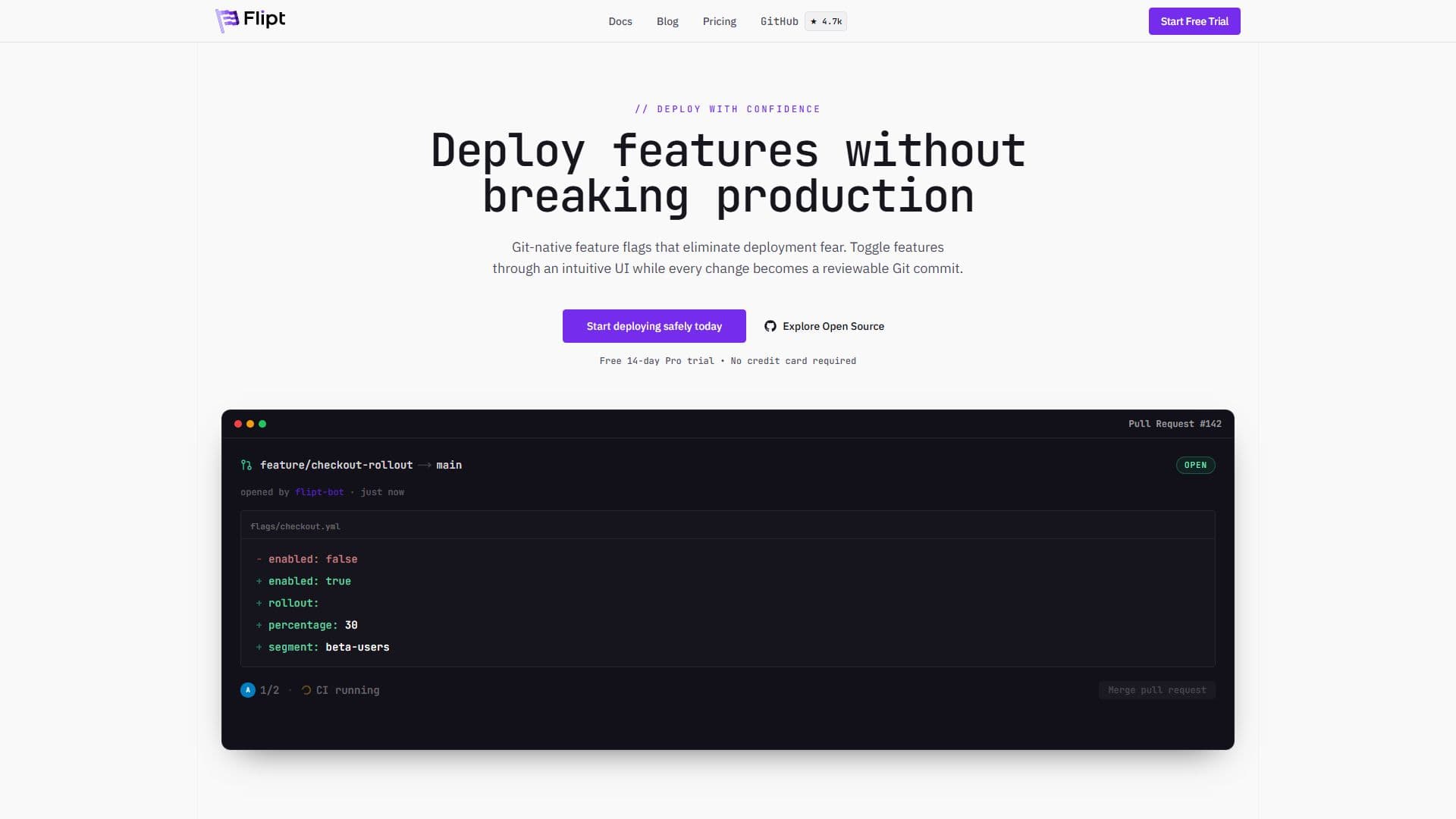The image size is (1456, 819).
Task: Click the GitHub star count badge
Action: (826, 21)
